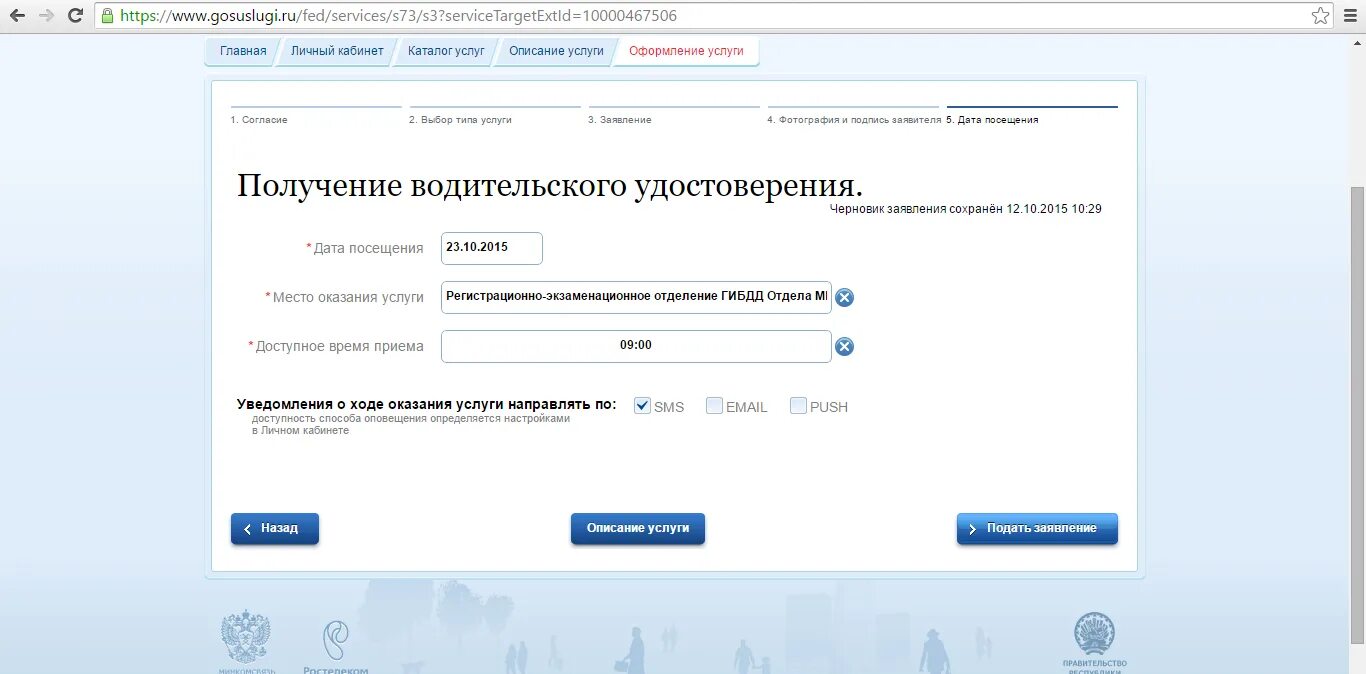This screenshot has width=1366, height=674.
Task: Select the Оформление услуги tab
Action: click(685, 50)
